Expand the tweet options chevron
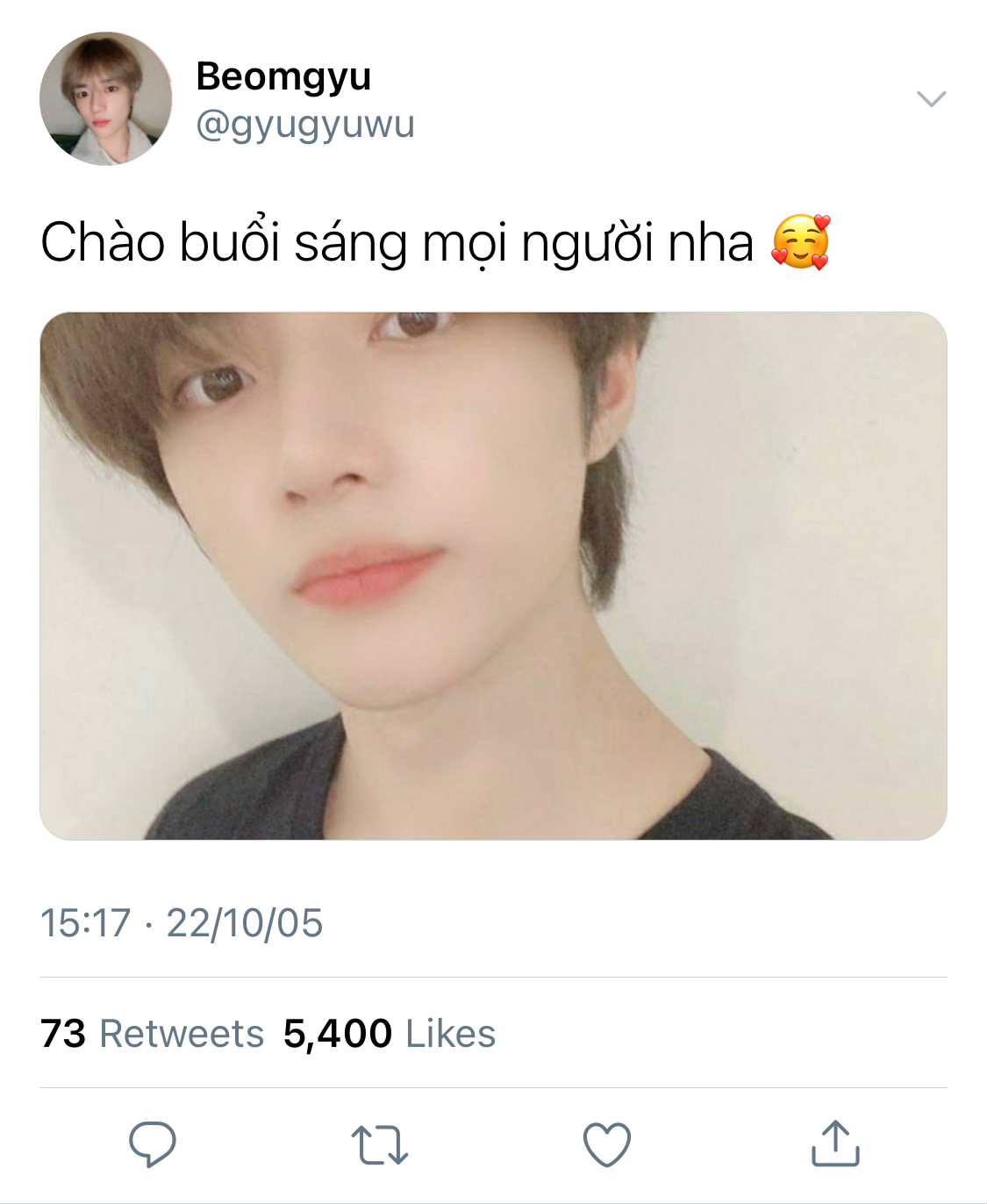 931,98
